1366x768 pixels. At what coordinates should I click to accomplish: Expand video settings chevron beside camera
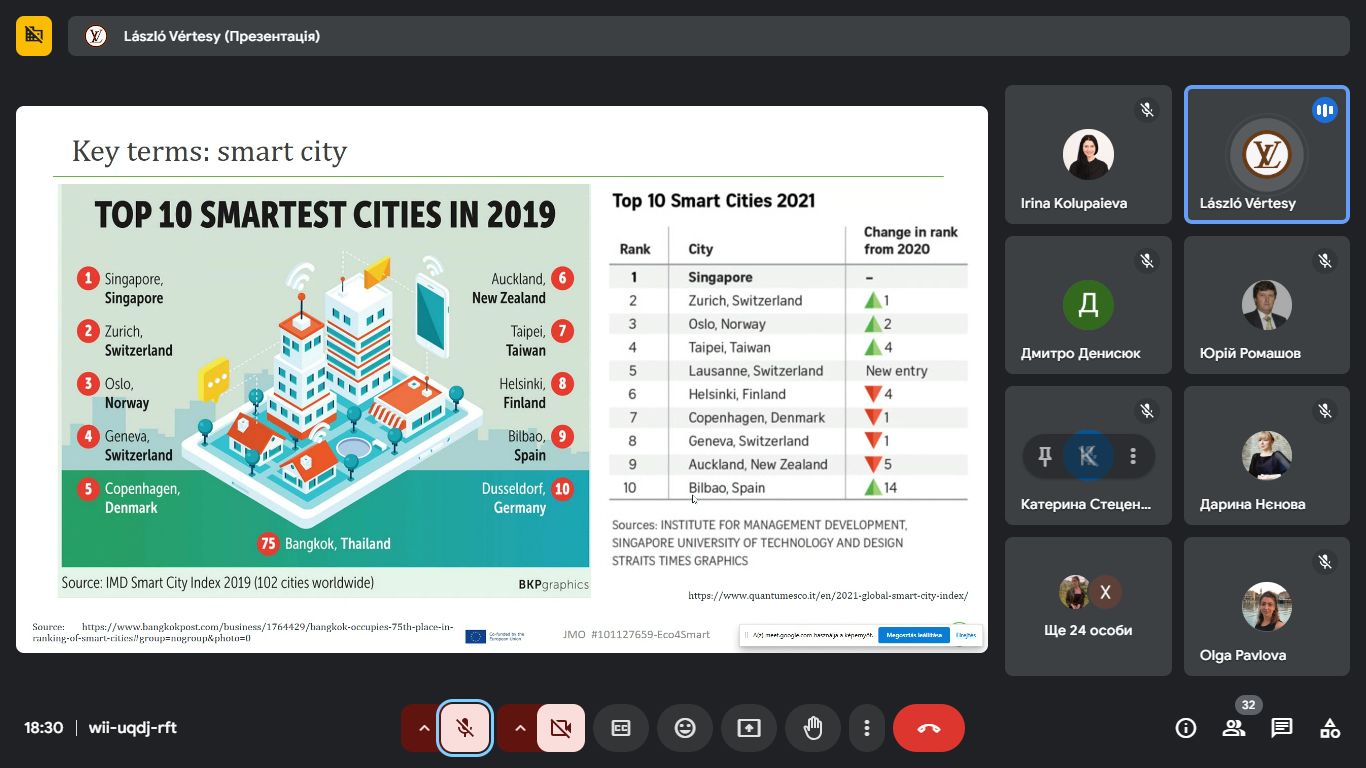pyautogui.click(x=519, y=728)
